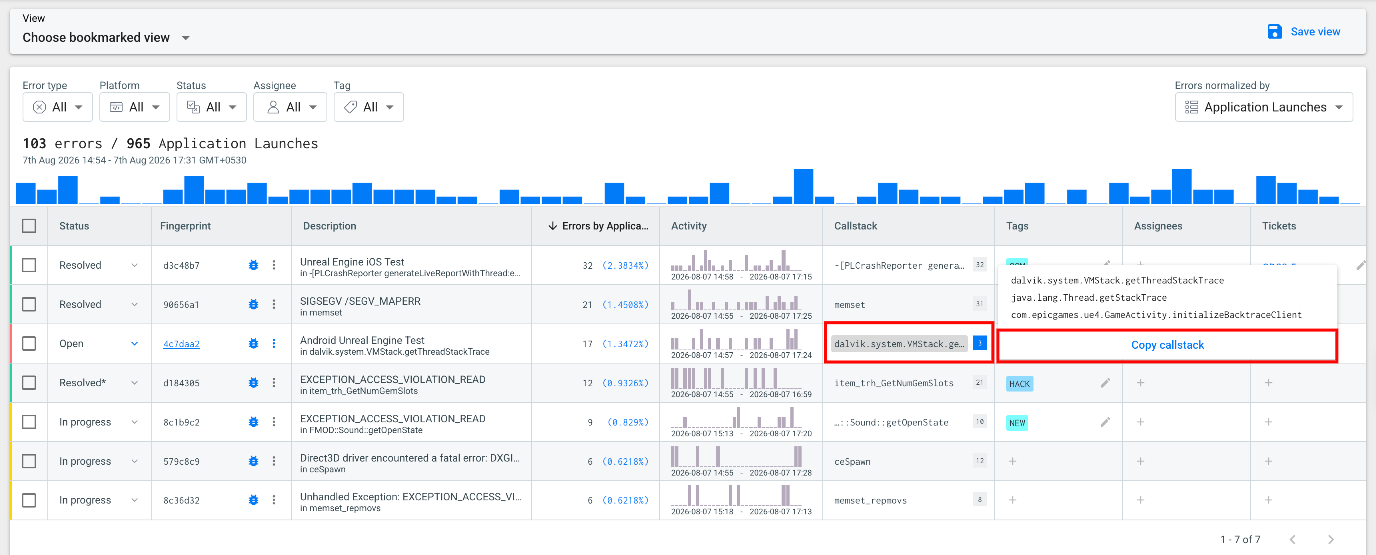The height and width of the screenshot is (555, 1376).
Task: Open three-dot menu for d3c48b7
Action: (x=274, y=265)
